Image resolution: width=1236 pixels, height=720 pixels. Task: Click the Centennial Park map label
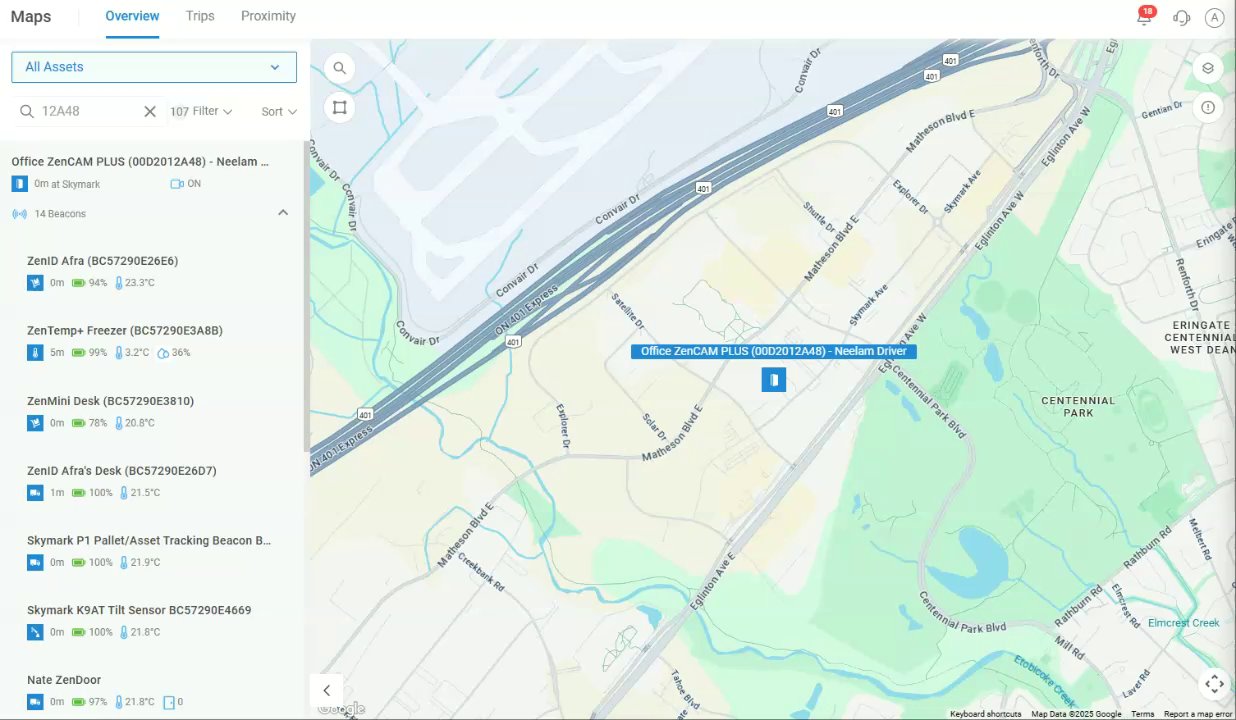(1077, 406)
